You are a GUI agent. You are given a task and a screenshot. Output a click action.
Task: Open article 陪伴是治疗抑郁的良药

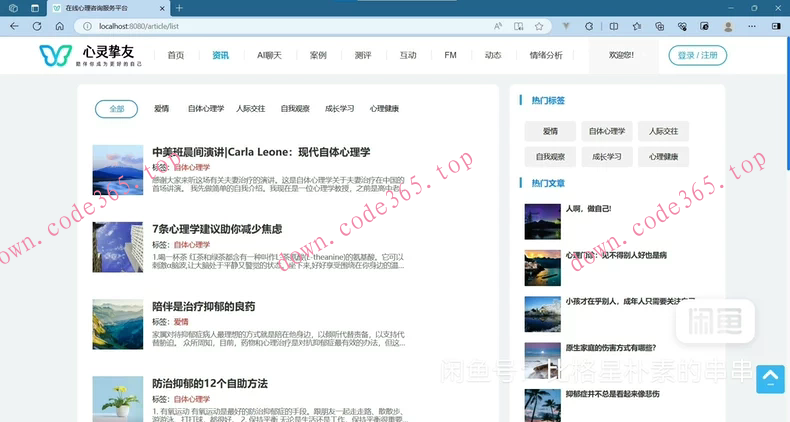pos(204,307)
